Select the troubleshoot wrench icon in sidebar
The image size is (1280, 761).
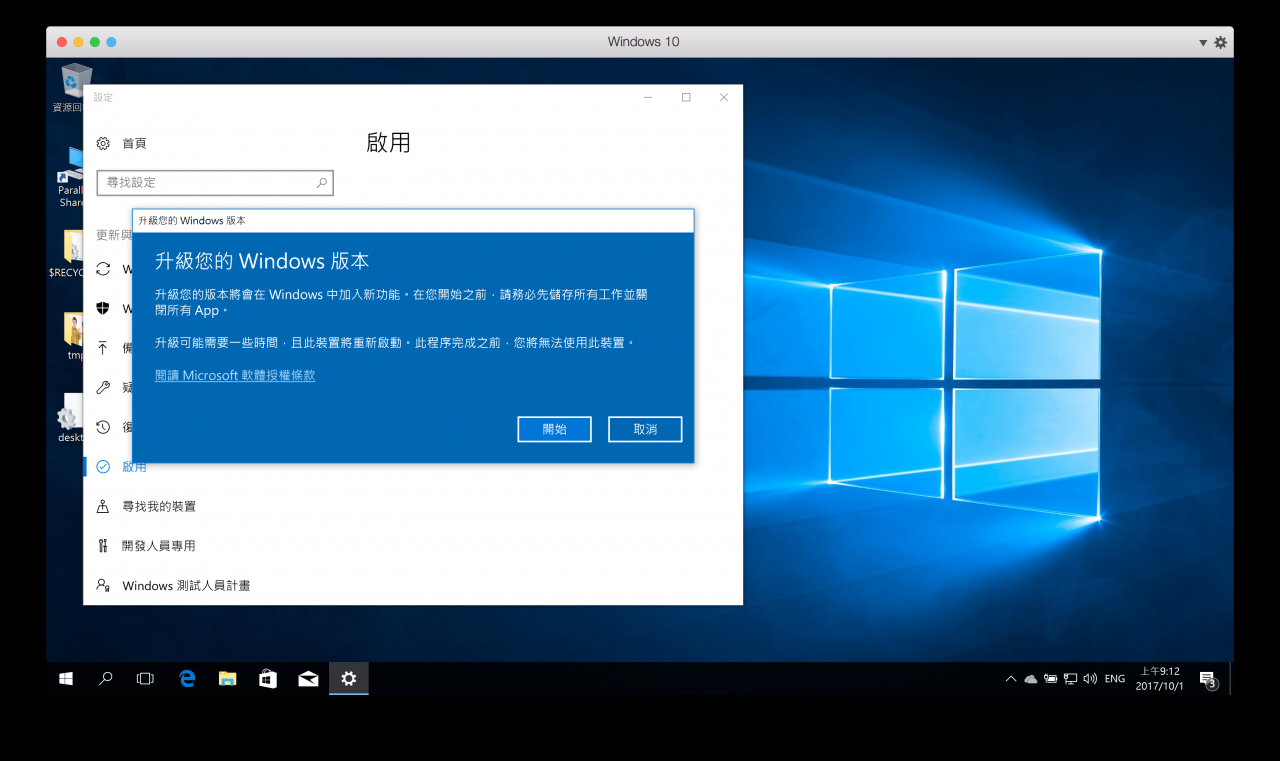click(103, 387)
